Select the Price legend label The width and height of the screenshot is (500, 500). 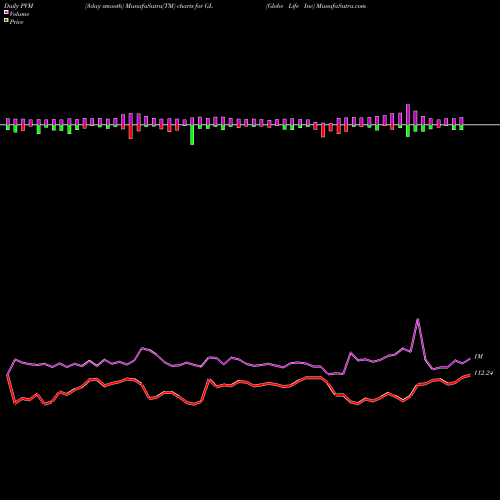click(16, 22)
